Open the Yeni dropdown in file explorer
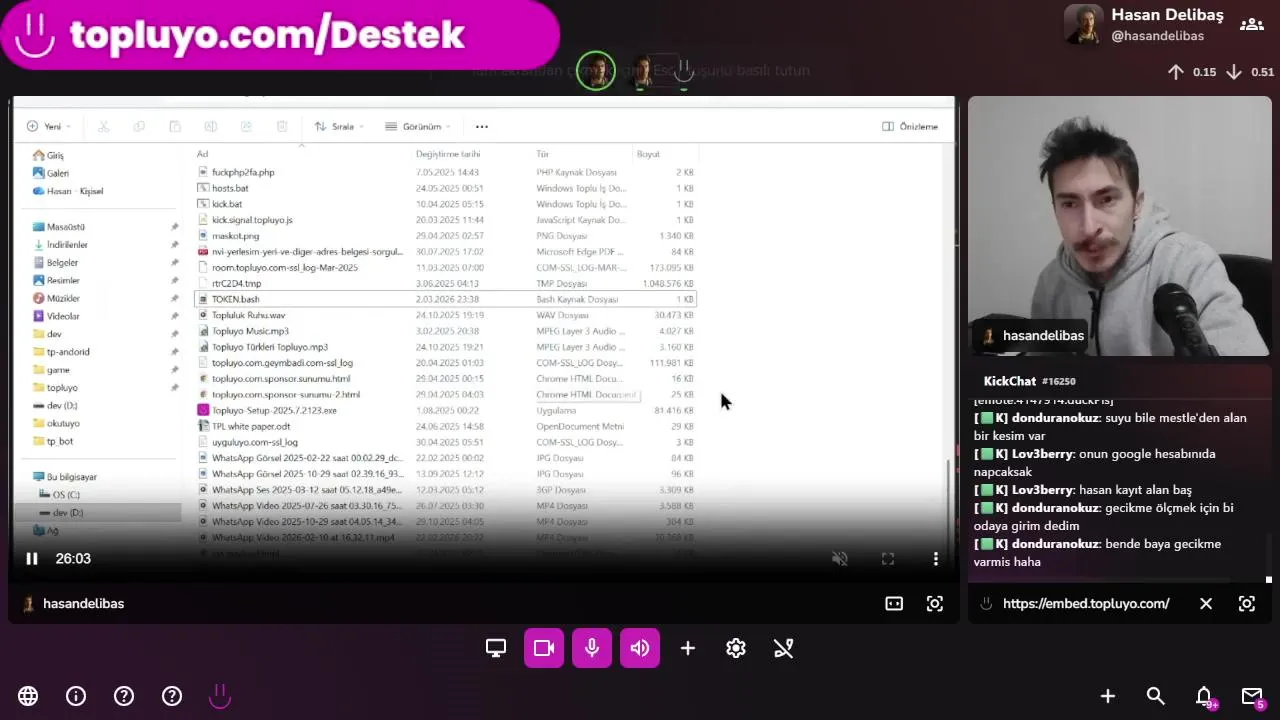Screen dimensions: 1280x720 [x=49, y=127]
